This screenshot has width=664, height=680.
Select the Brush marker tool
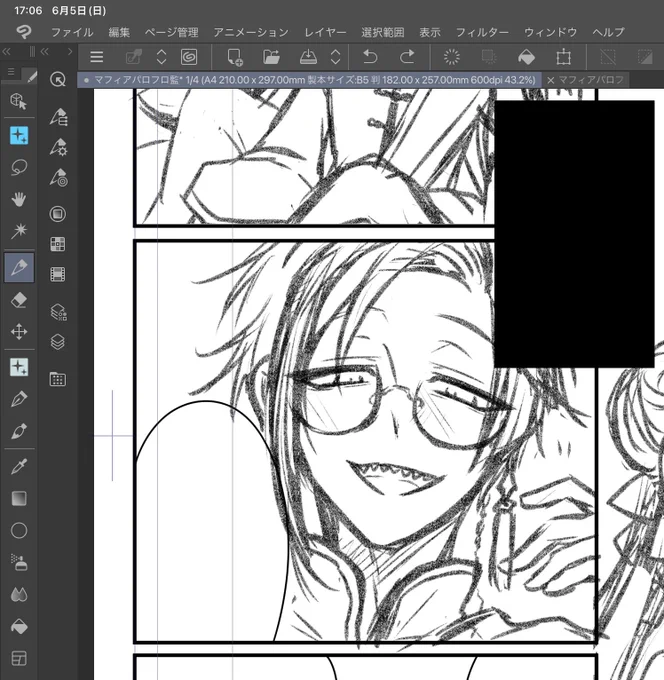click(19, 432)
